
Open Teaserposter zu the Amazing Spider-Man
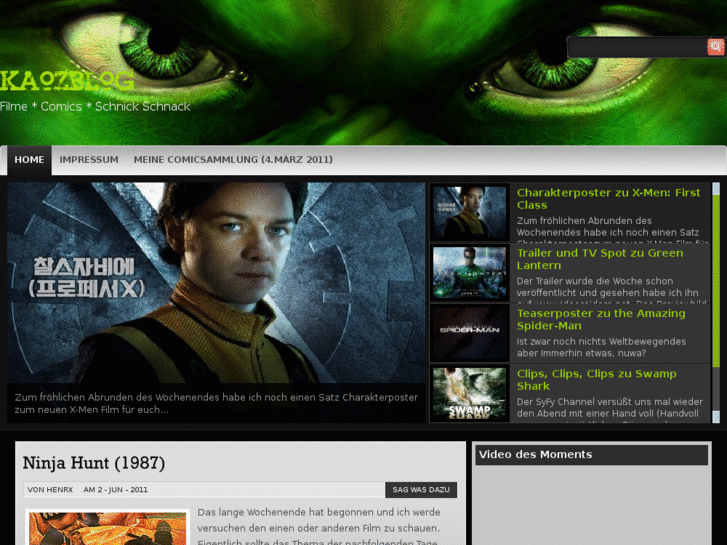tap(601, 320)
